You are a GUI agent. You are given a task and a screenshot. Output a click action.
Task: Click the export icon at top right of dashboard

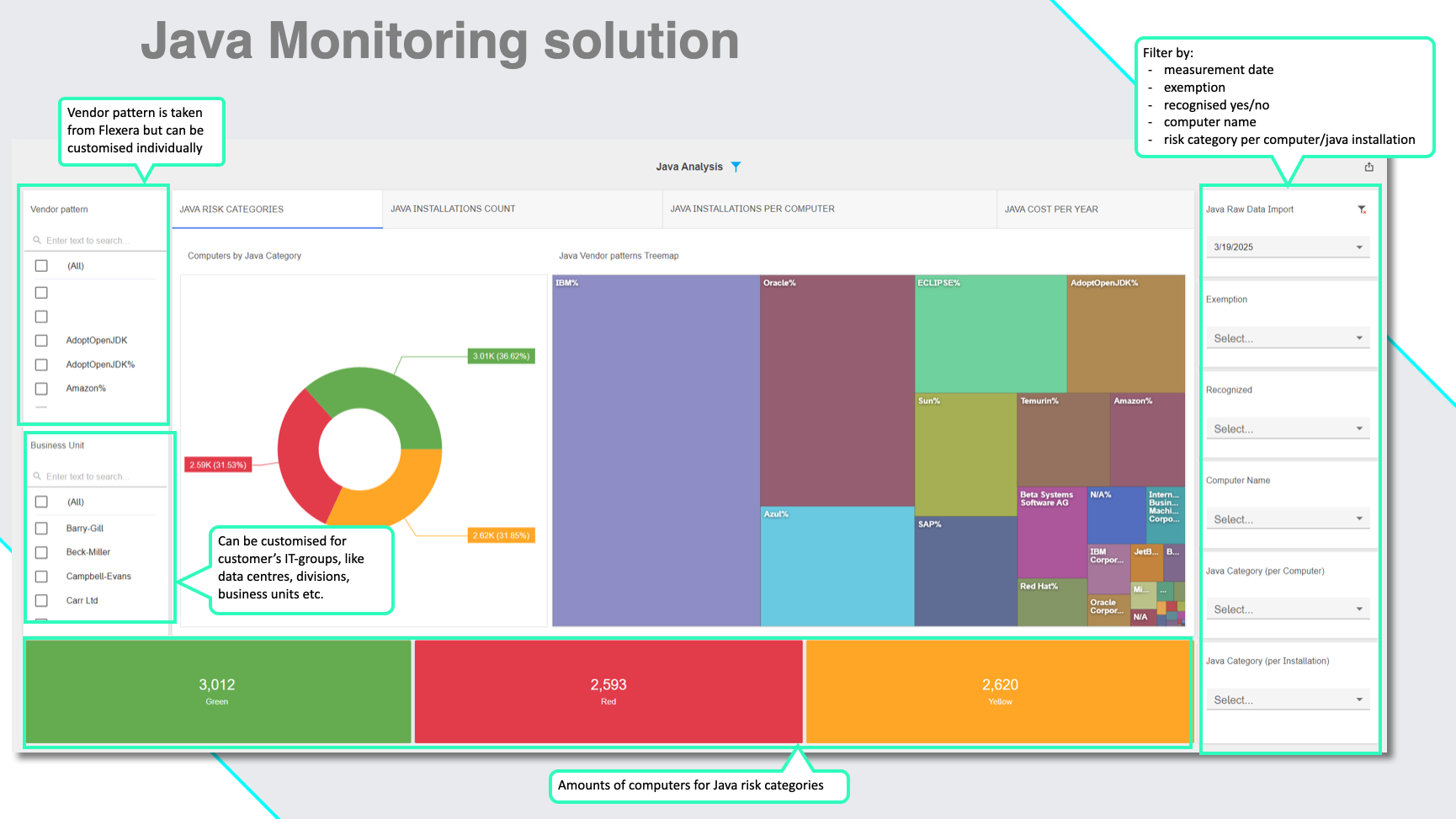pos(1369,167)
